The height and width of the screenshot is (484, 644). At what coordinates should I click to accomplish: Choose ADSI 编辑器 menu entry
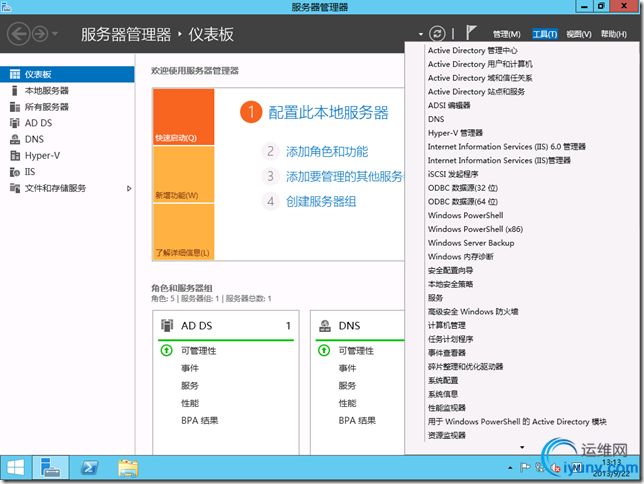point(449,105)
